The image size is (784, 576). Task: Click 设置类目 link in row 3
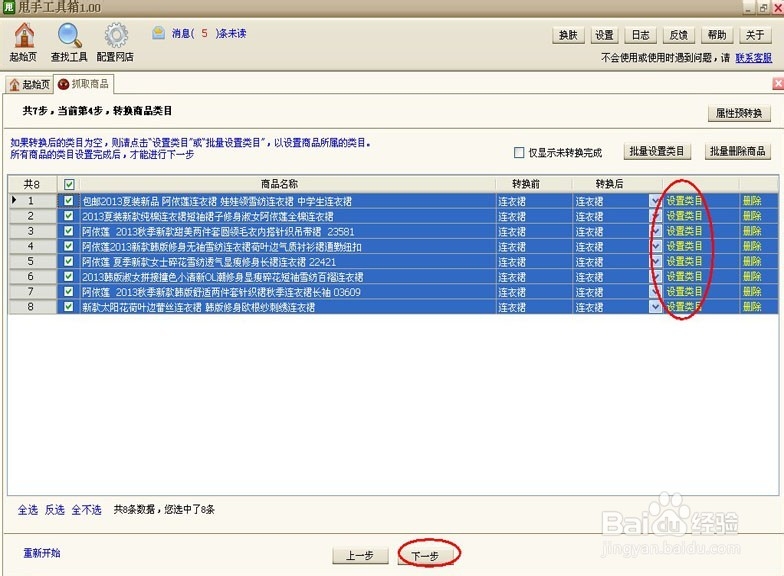coord(684,231)
